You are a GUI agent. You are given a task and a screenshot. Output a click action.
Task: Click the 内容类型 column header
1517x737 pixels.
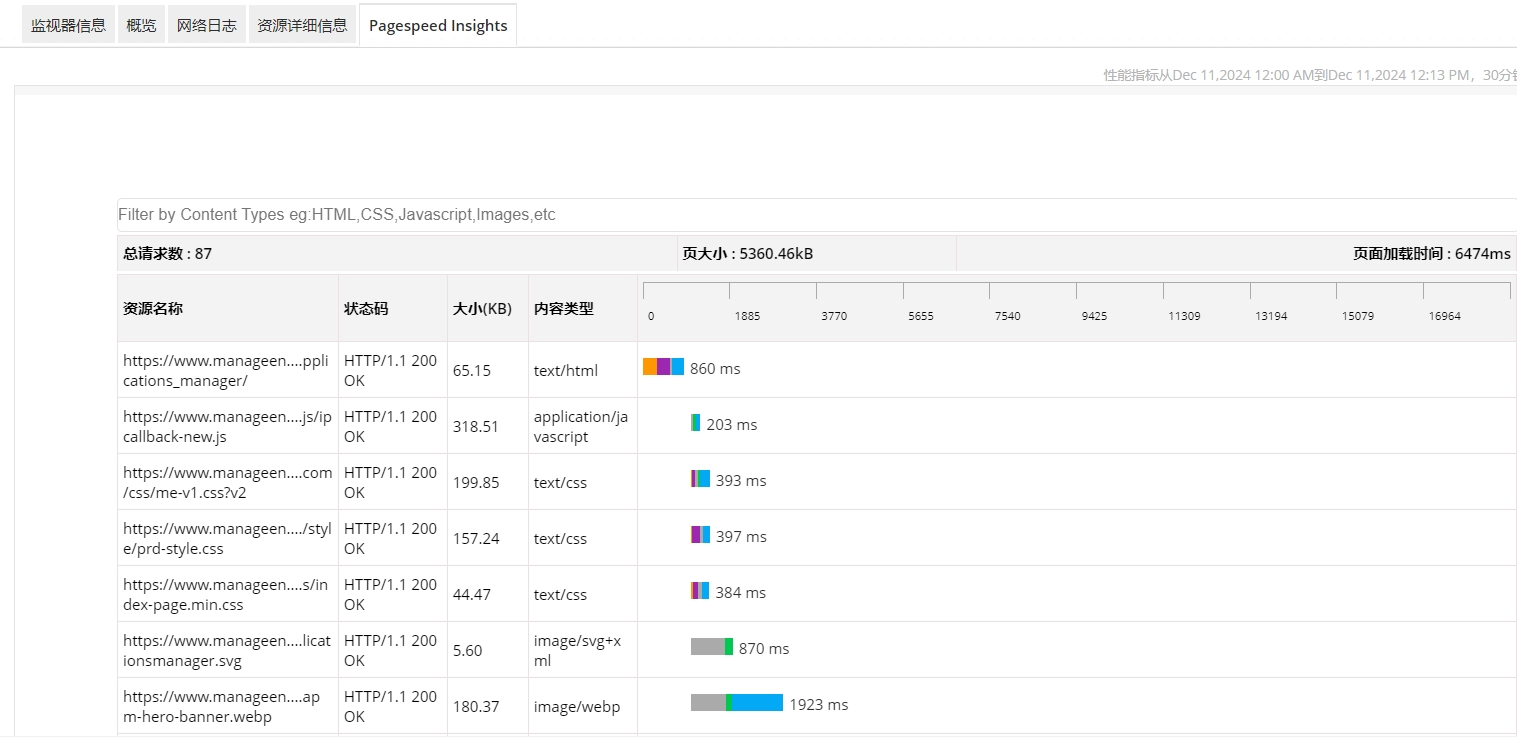pos(563,309)
